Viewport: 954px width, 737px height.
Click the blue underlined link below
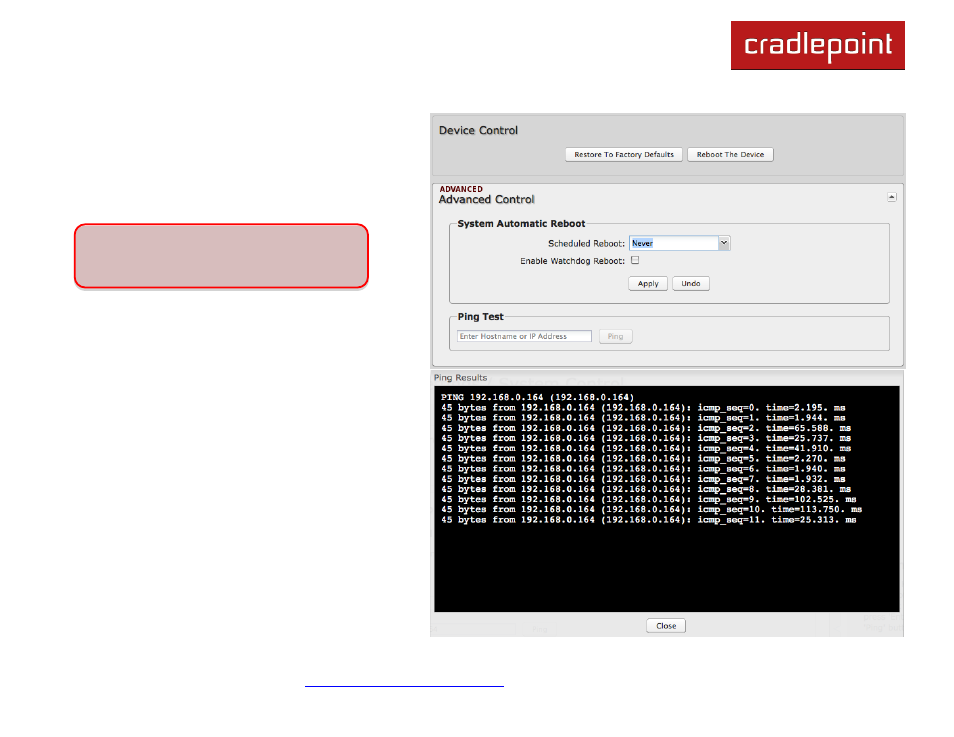point(404,686)
